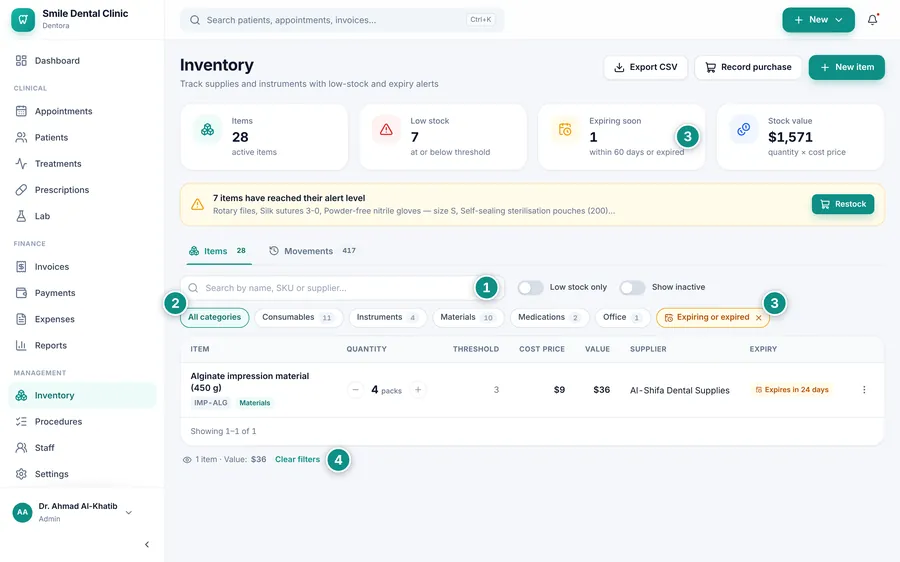The image size is (900, 562).
Task: Click the eye icon beside 1 item summary
Action: (x=187, y=460)
